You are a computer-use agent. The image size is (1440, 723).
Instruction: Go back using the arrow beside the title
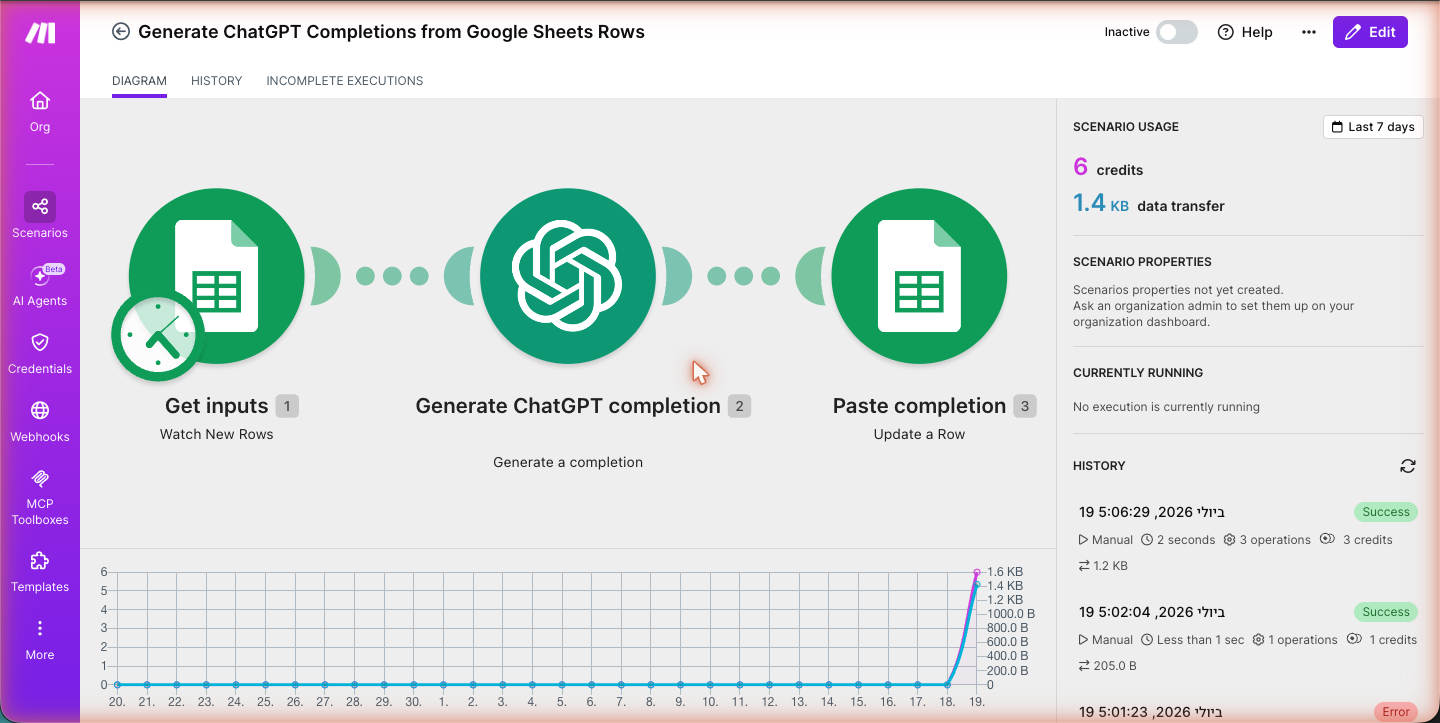(121, 32)
